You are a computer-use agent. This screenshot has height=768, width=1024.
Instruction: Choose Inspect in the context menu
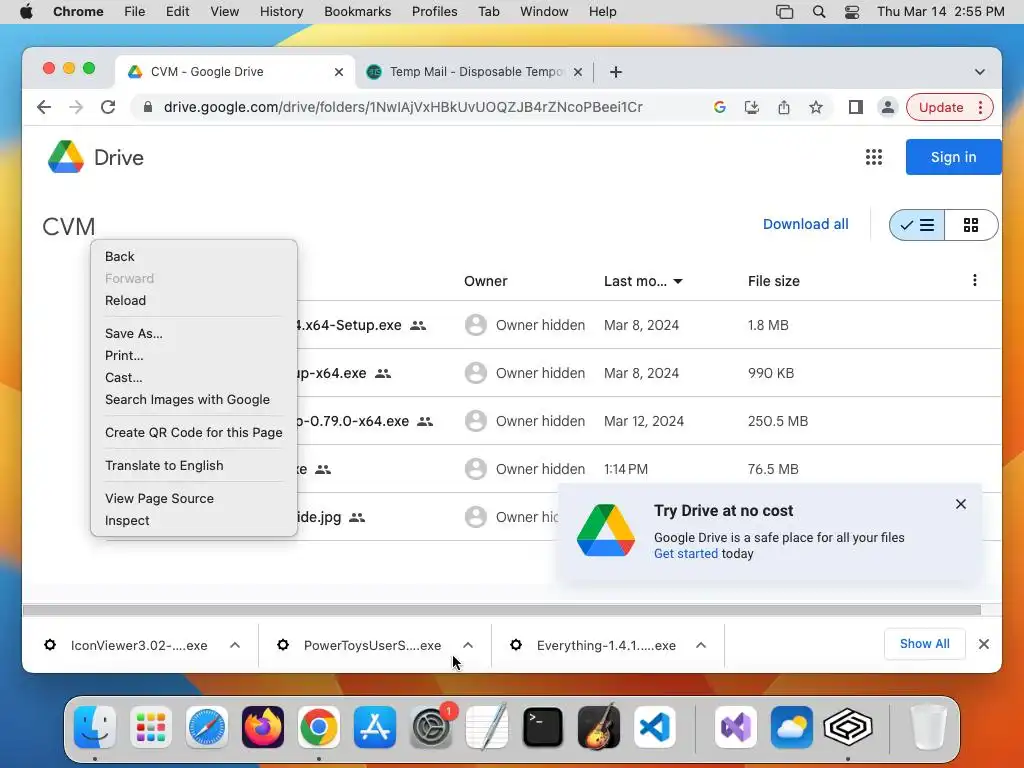pos(194,520)
